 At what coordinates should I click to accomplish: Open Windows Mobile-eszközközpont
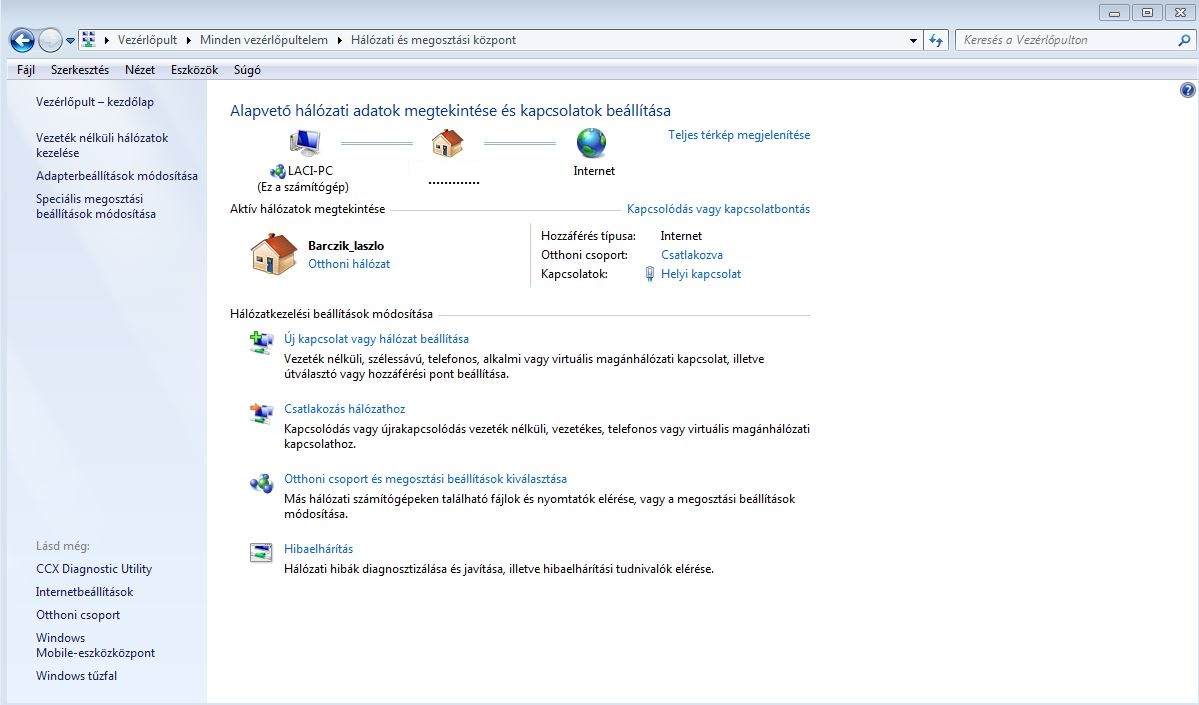[x=96, y=645]
